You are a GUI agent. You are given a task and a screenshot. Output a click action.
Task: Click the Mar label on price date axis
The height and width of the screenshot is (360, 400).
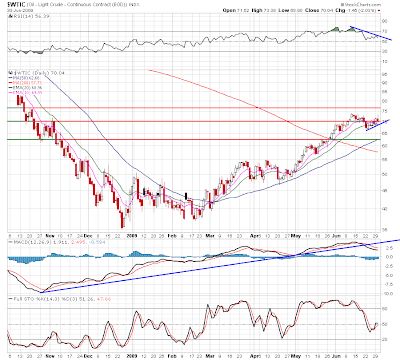click(x=210, y=236)
